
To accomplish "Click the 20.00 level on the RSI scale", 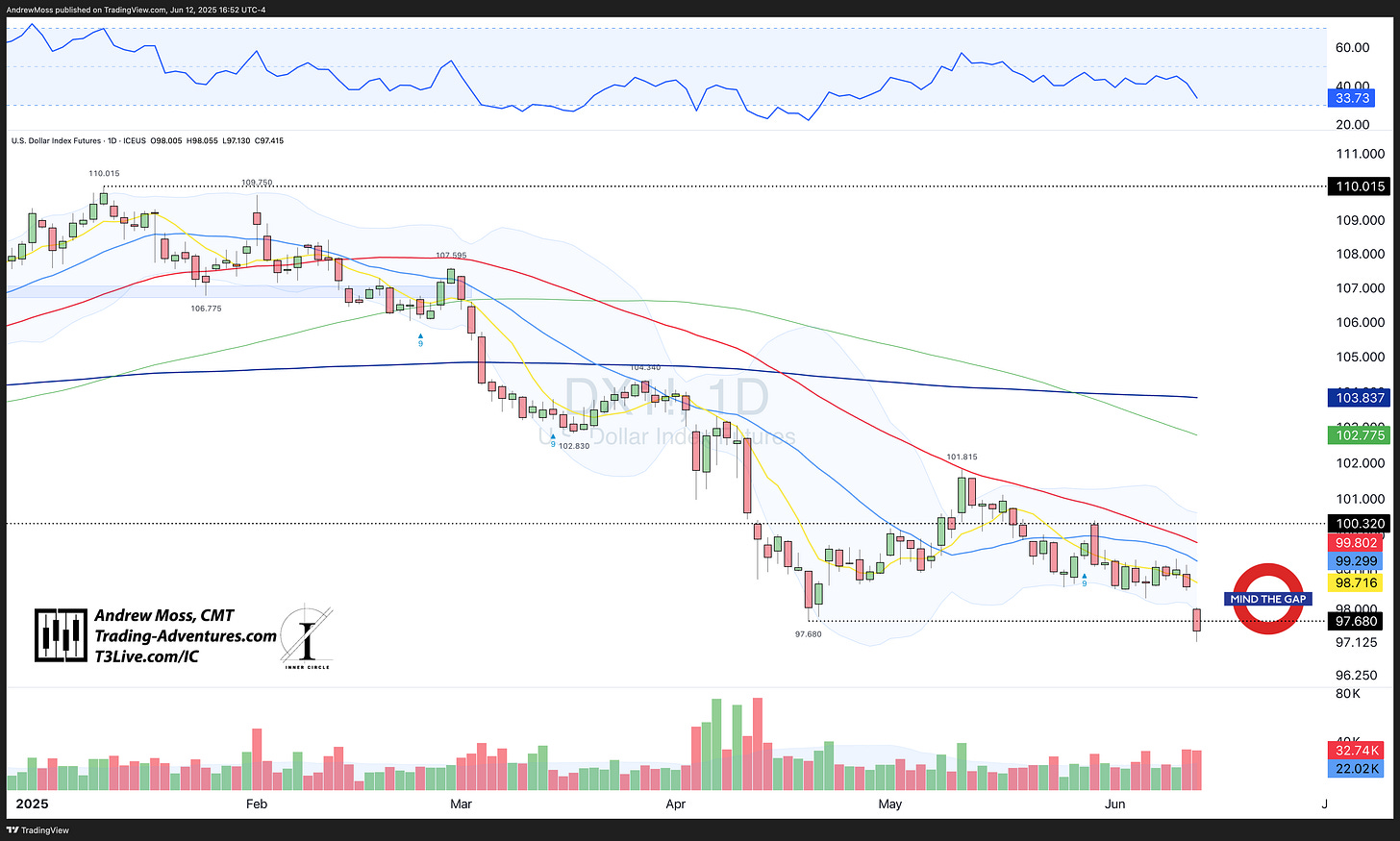I will [x=1352, y=125].
